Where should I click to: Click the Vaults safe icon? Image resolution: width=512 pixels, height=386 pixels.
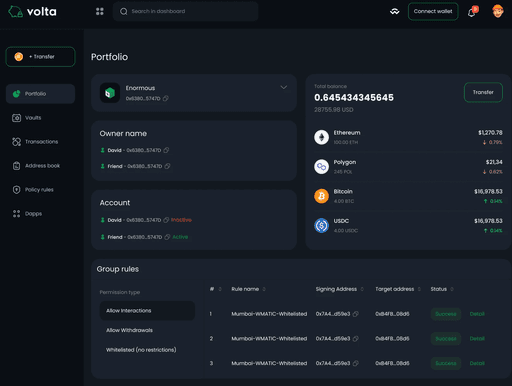click(16, 118)
